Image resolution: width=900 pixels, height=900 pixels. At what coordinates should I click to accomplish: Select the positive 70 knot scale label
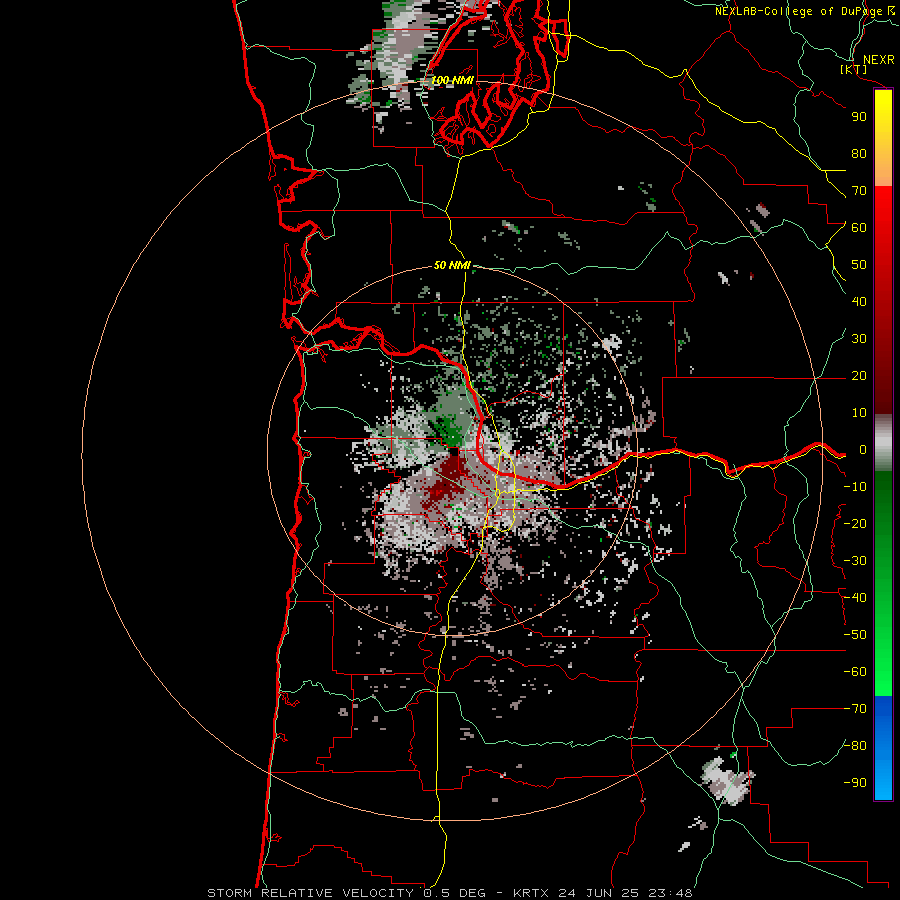(x=859, y=191)
